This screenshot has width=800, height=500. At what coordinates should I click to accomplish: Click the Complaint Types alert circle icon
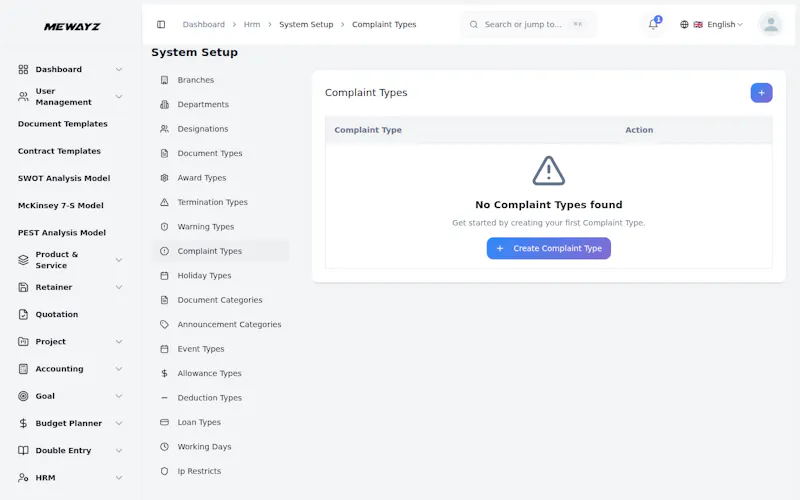(164, 251)
